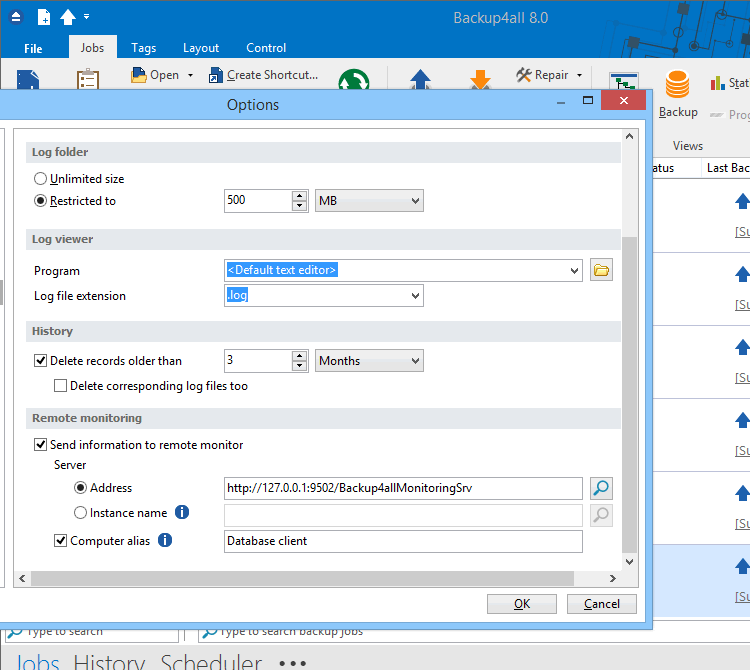Select the Instance name radio button
750x670 pixels.
(x=80, y=513)
